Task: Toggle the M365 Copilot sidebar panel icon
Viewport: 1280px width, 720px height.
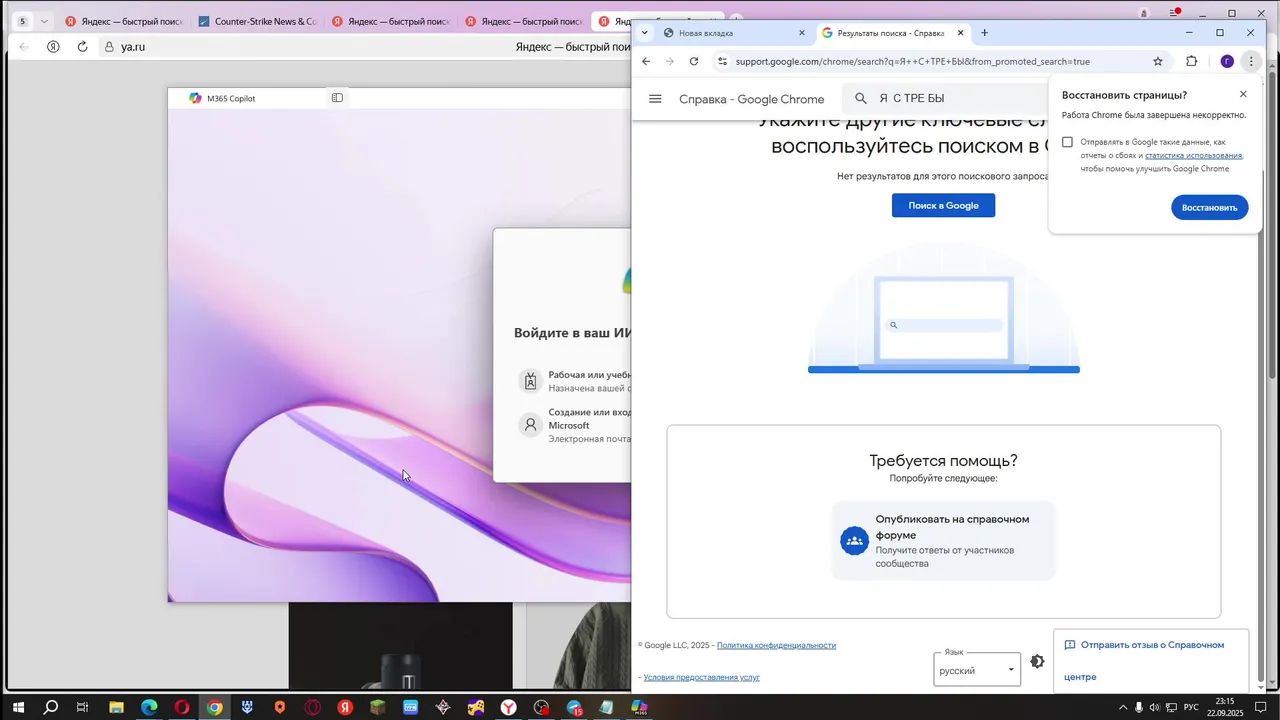Action: pyautogui.click(x=337, y=98)
